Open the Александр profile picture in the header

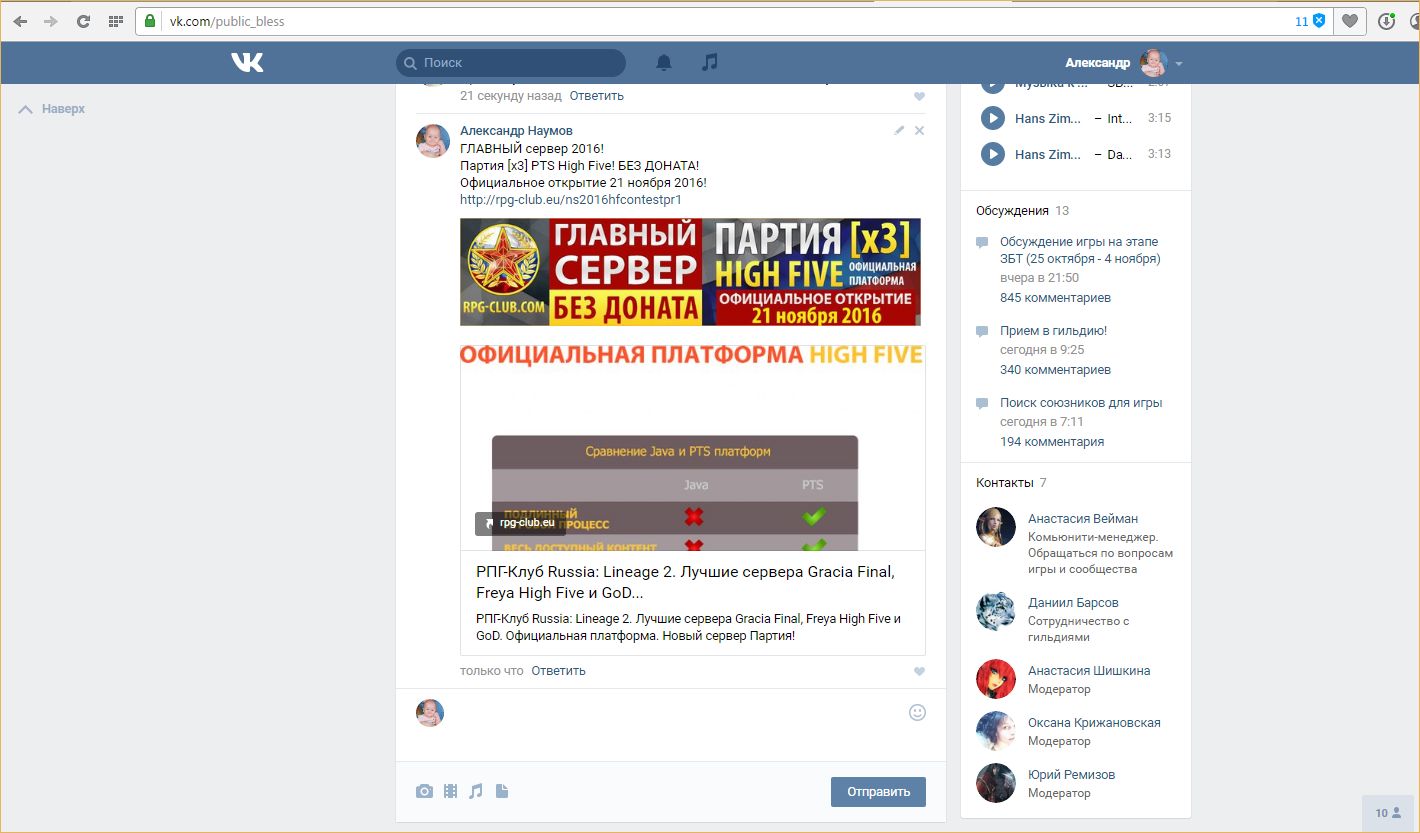(x=1154, y=63)
